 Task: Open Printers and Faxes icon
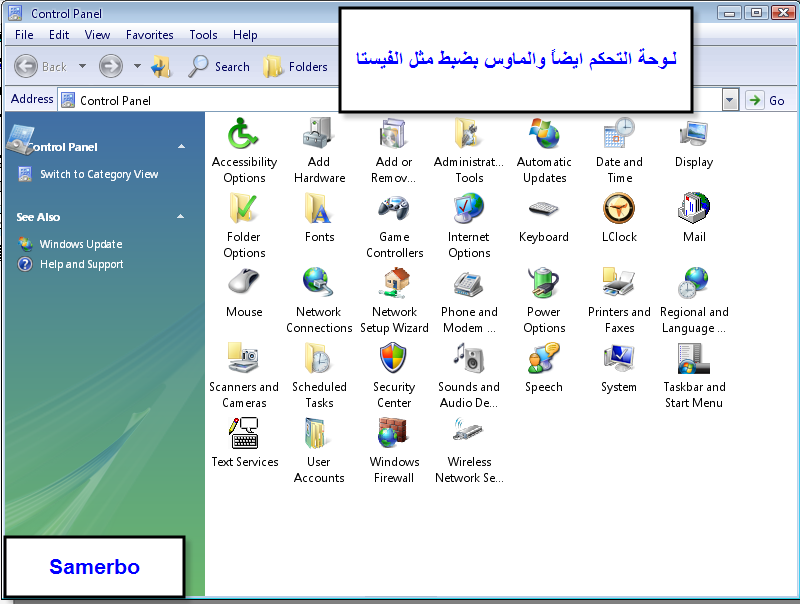[619, 284]
